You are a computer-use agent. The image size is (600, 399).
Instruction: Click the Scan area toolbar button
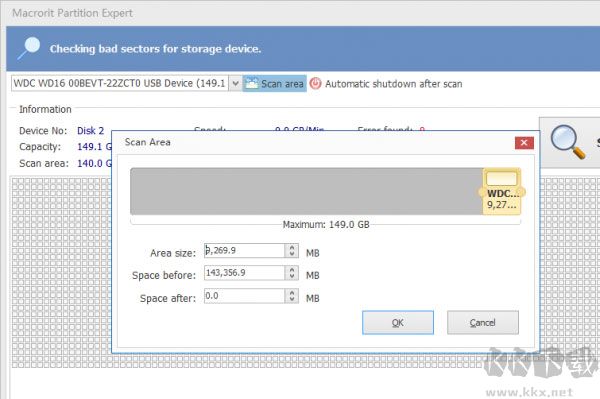[x=274, y=83]
